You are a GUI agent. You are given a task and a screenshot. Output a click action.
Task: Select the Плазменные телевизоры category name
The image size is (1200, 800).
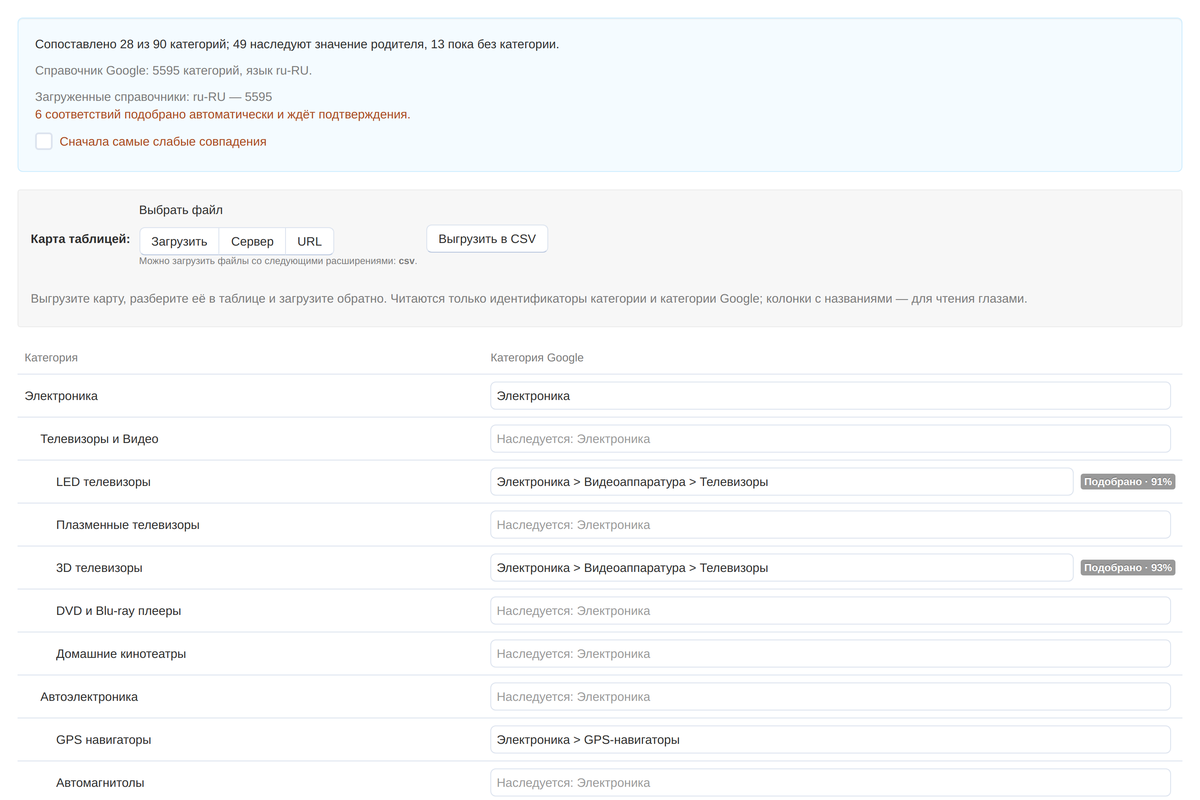128,525
